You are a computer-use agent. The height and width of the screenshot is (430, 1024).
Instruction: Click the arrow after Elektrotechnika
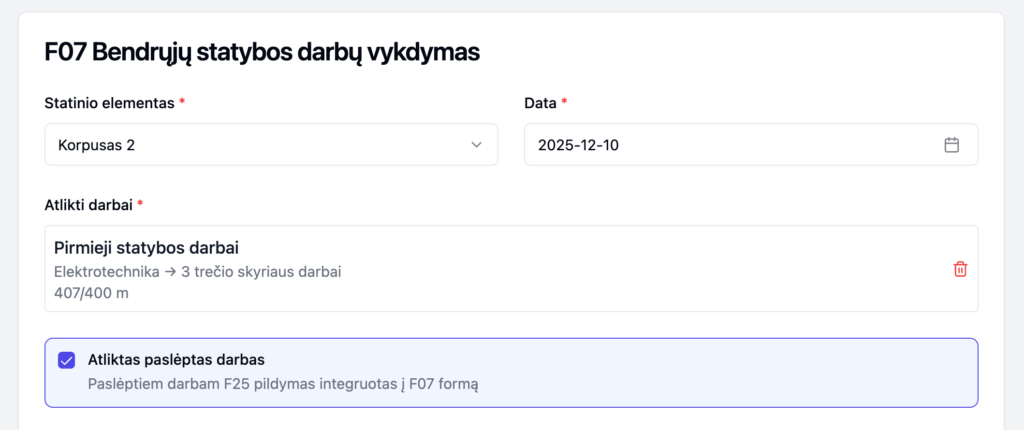pos(171,272)
